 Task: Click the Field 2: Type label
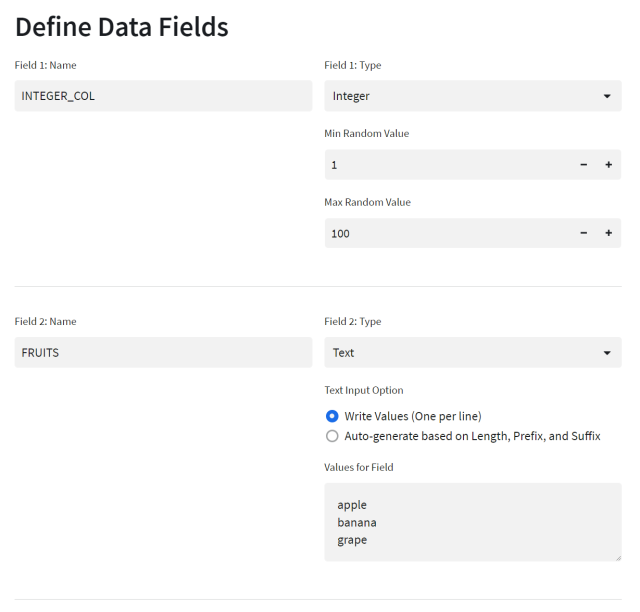coord(352,322)
